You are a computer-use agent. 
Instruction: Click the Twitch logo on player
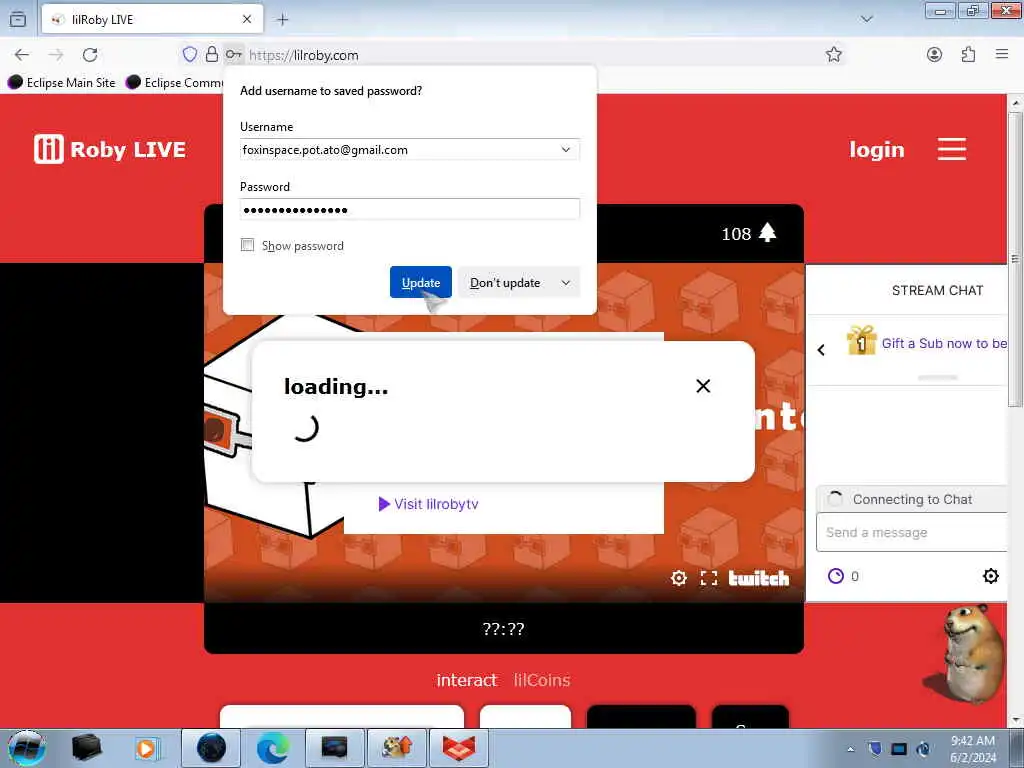[x=758, y=579]
